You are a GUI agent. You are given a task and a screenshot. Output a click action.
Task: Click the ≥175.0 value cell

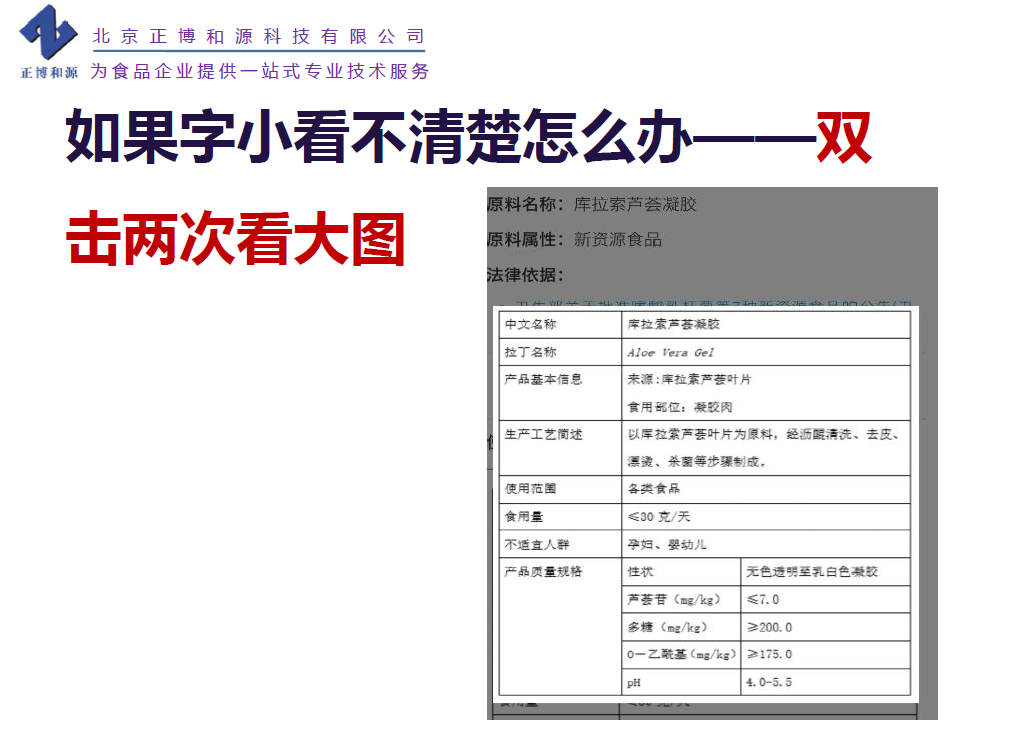click(825, 654)
